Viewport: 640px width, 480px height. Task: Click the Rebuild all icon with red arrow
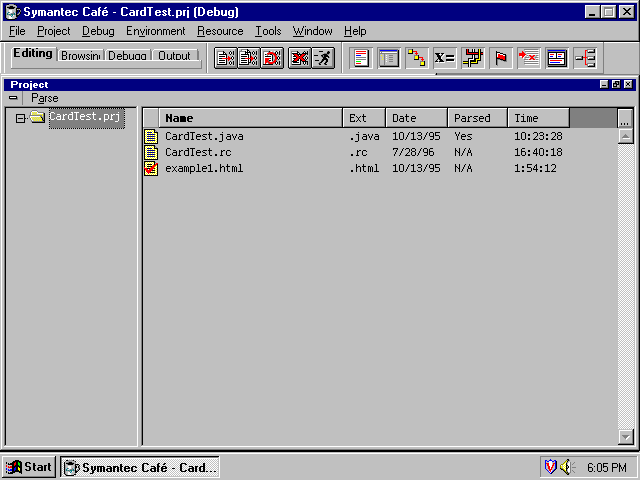272,58
